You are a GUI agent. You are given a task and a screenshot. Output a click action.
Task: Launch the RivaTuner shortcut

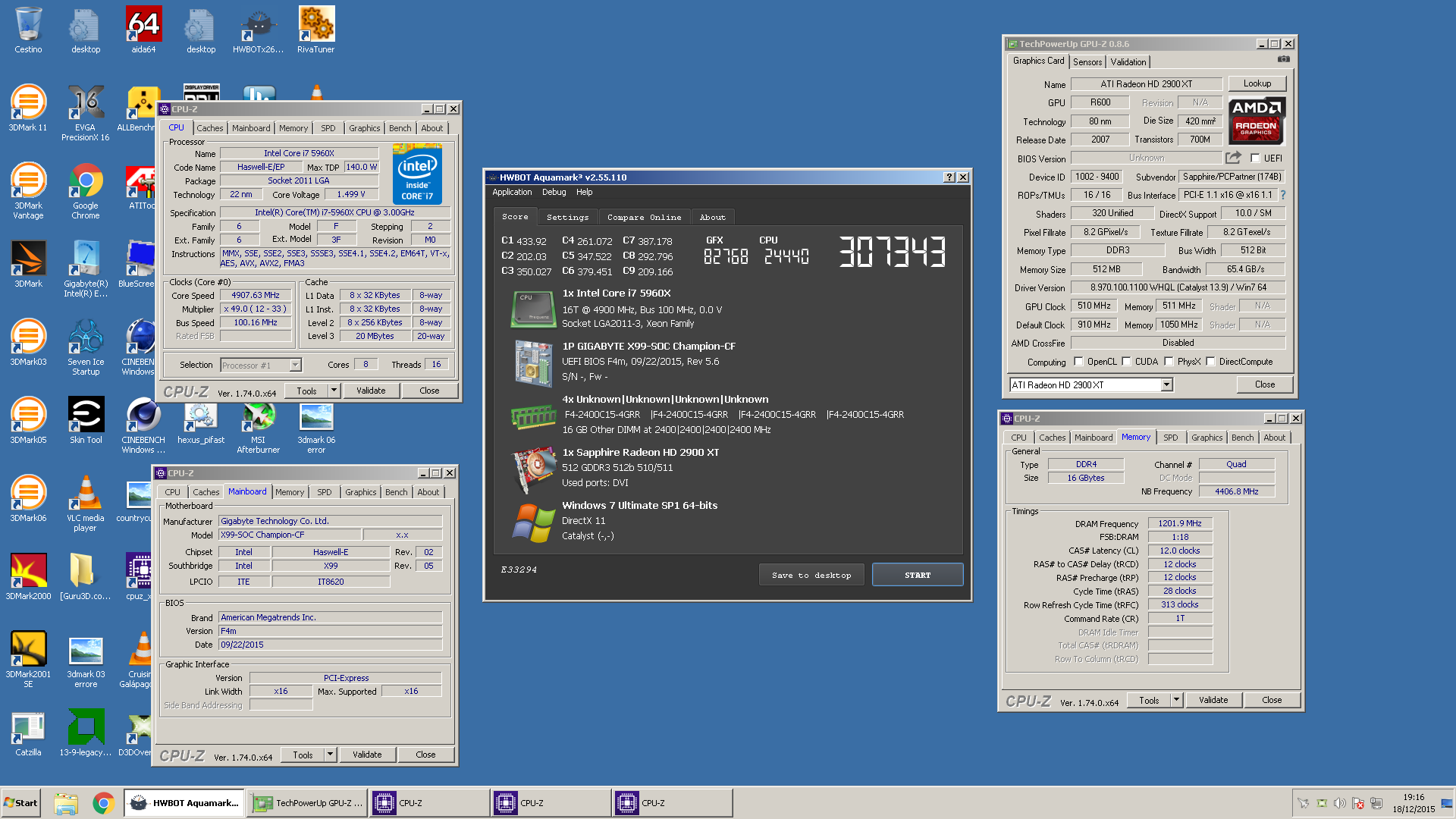[x=316, y=30]
